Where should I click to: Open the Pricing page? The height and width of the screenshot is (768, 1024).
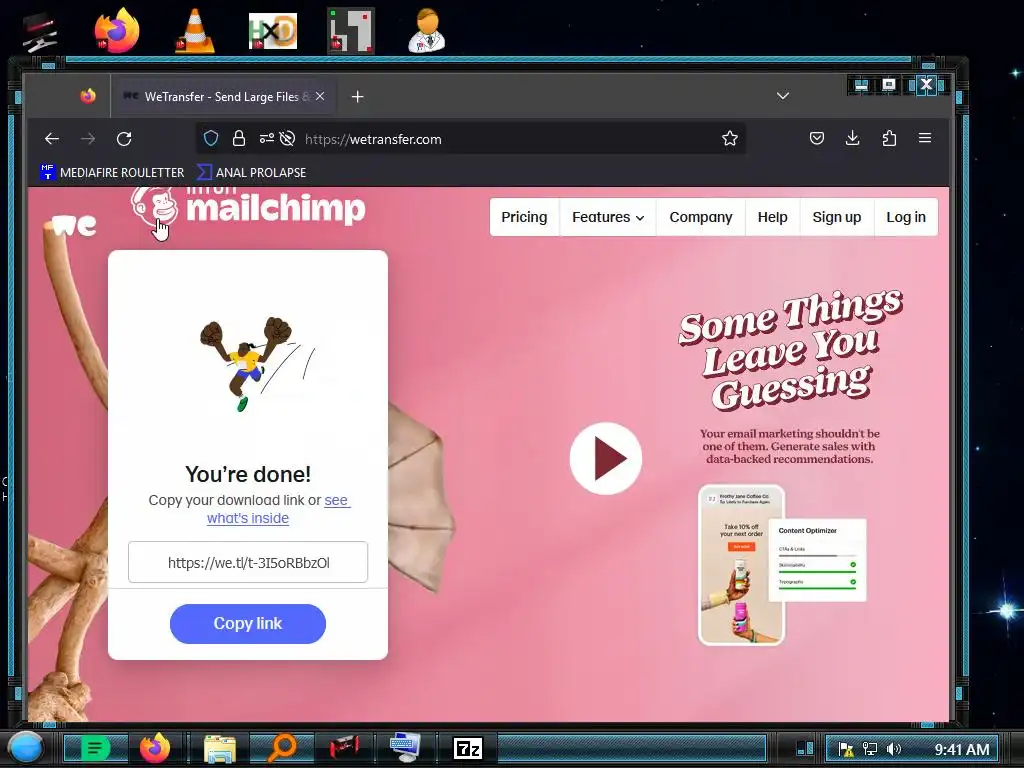[x=524, y=217]
